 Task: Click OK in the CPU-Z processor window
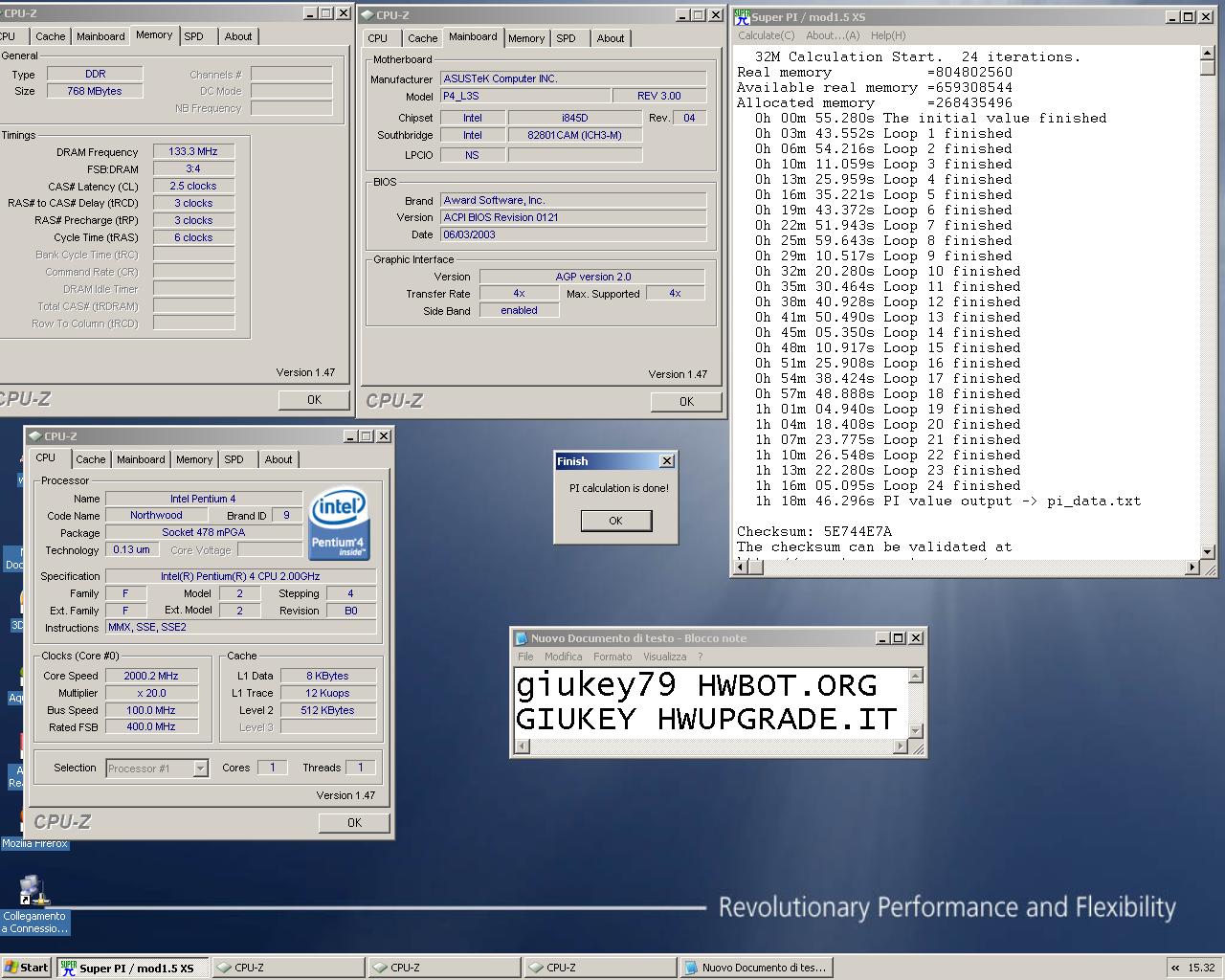pos(354,822)
